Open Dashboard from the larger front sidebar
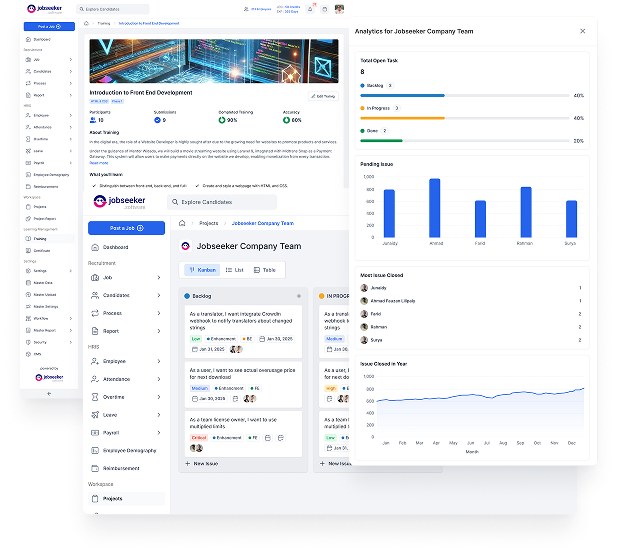This screenshot has width=618, height=555. click(x=115, y=247)
